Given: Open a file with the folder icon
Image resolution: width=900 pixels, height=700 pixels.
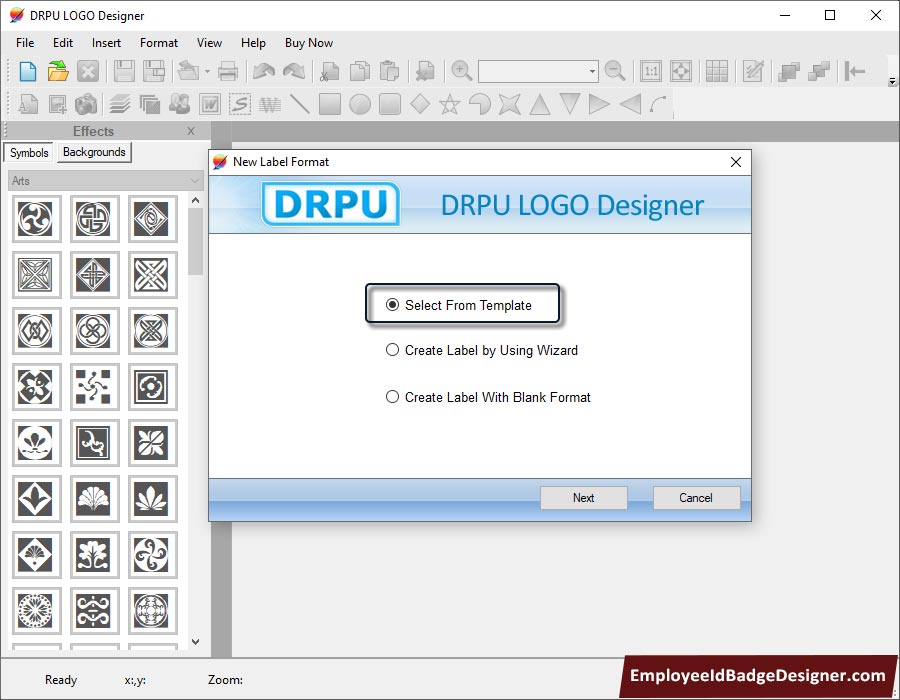Looking at the screenshot, I should 58,72.
